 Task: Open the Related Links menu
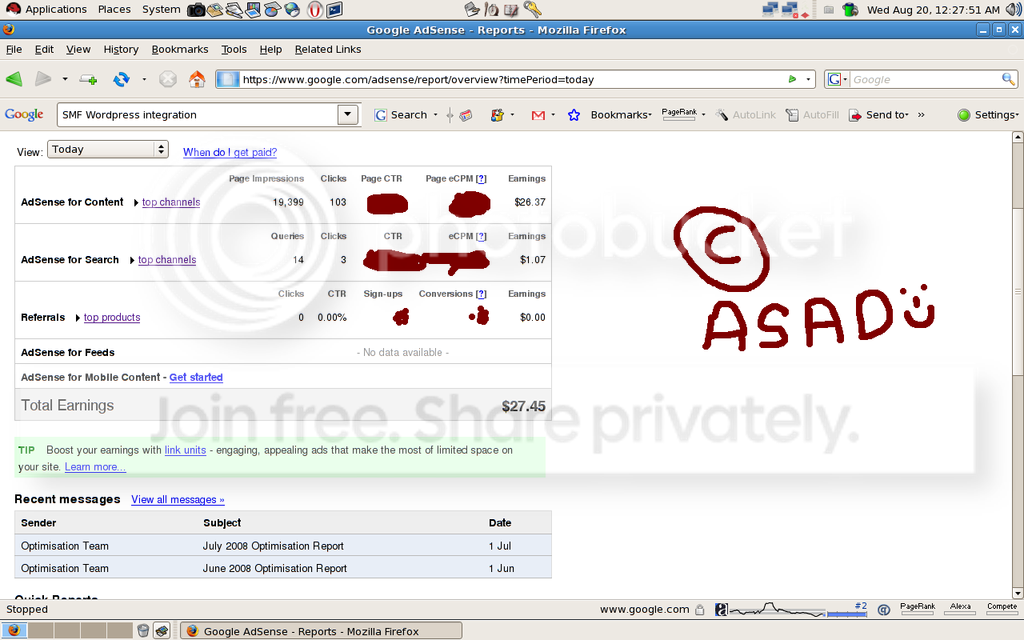coord(328,49)
